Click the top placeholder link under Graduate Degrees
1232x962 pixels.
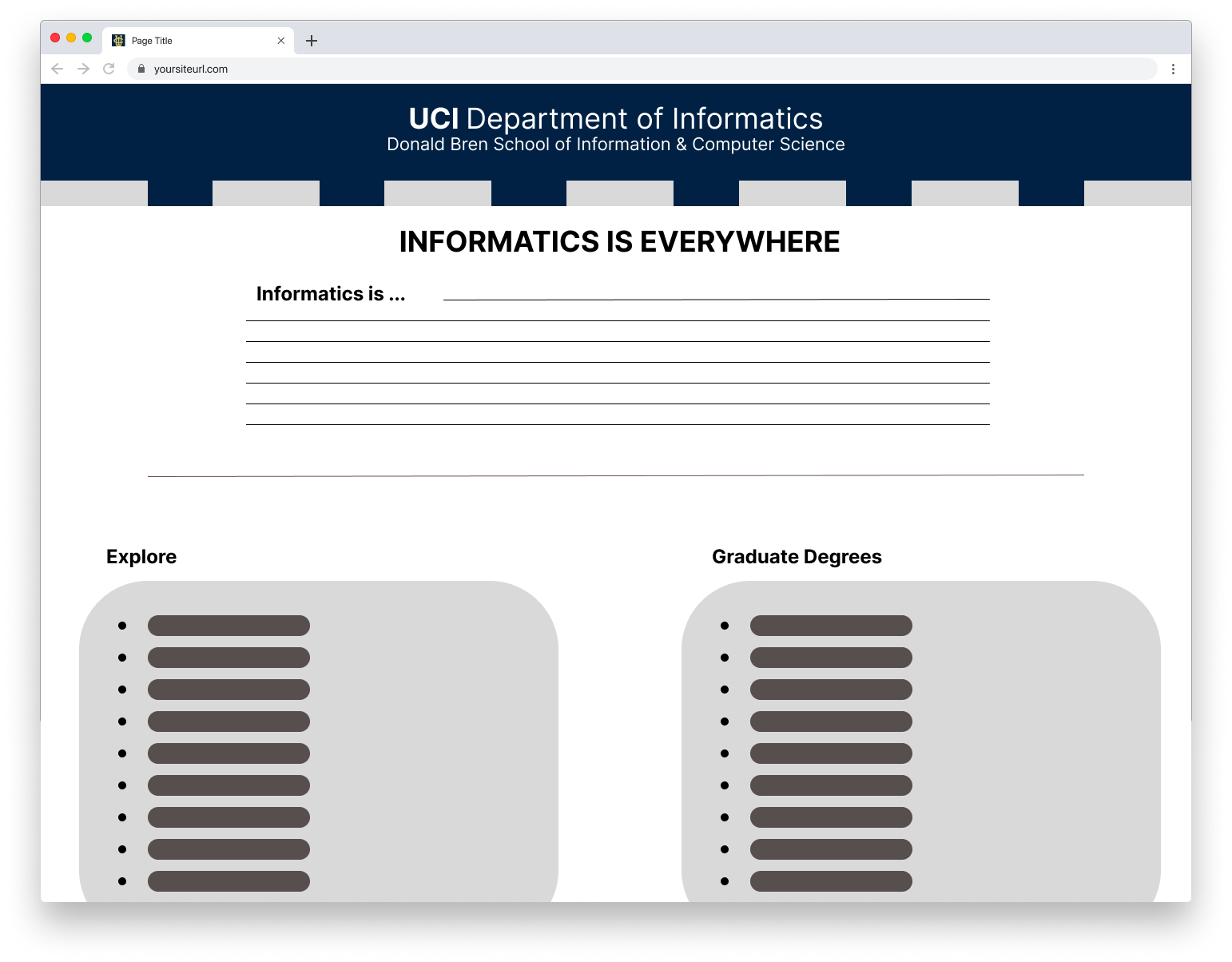(x=830, y=626)
